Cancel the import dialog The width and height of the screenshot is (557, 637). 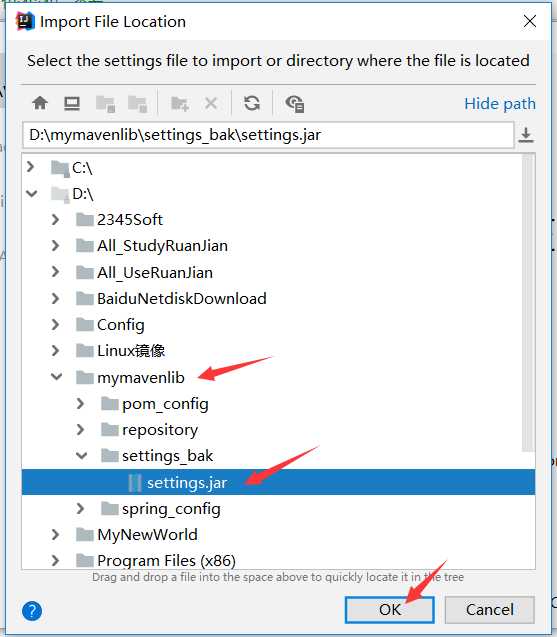[490, 609]
